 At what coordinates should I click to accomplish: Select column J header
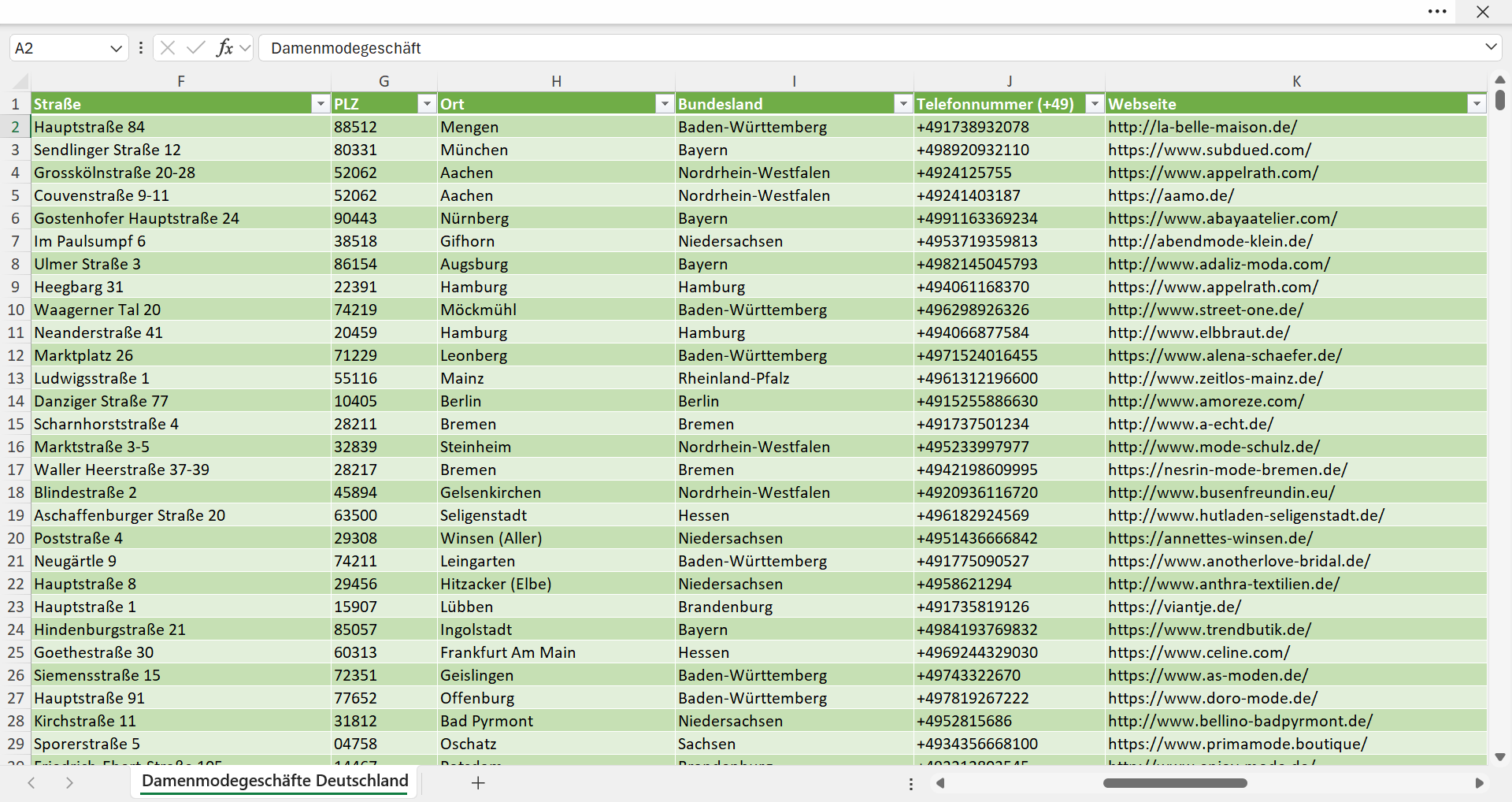[x=1010, y=81]
